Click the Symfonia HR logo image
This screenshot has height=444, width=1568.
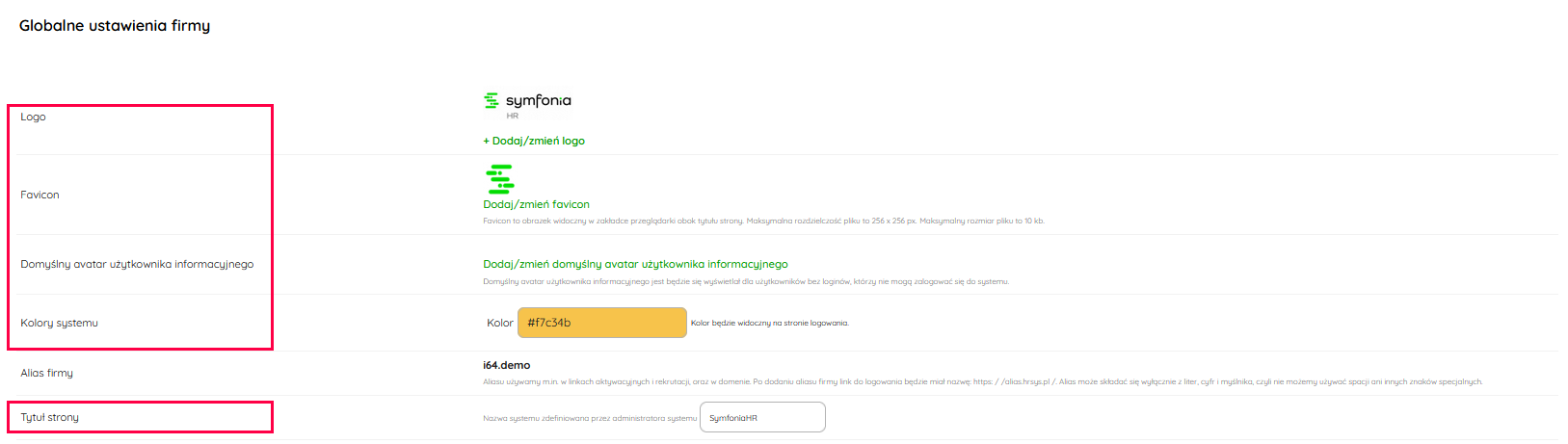(527, 104)
